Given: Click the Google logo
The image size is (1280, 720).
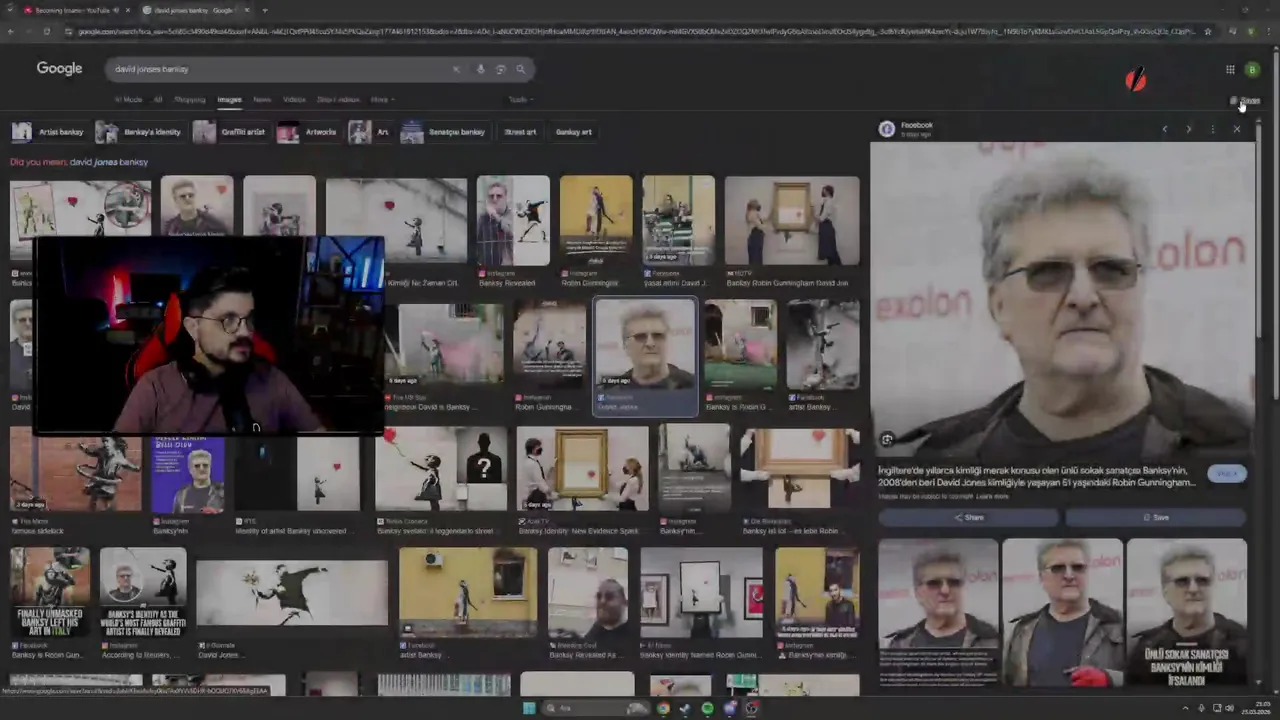Looking at the screenshot, I should 59,68.
